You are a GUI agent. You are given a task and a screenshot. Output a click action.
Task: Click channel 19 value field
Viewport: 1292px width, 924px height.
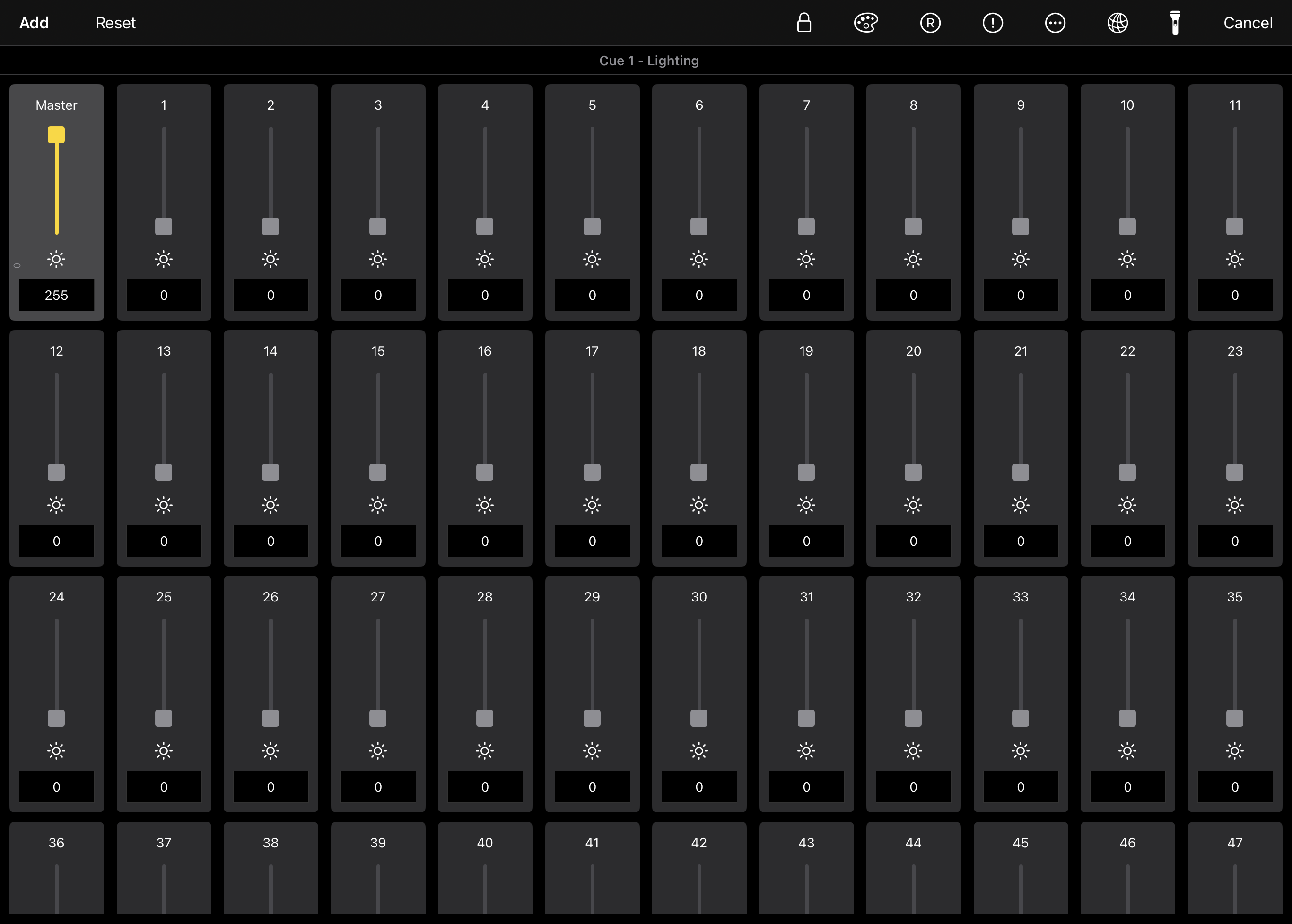[x=806, y=540]
